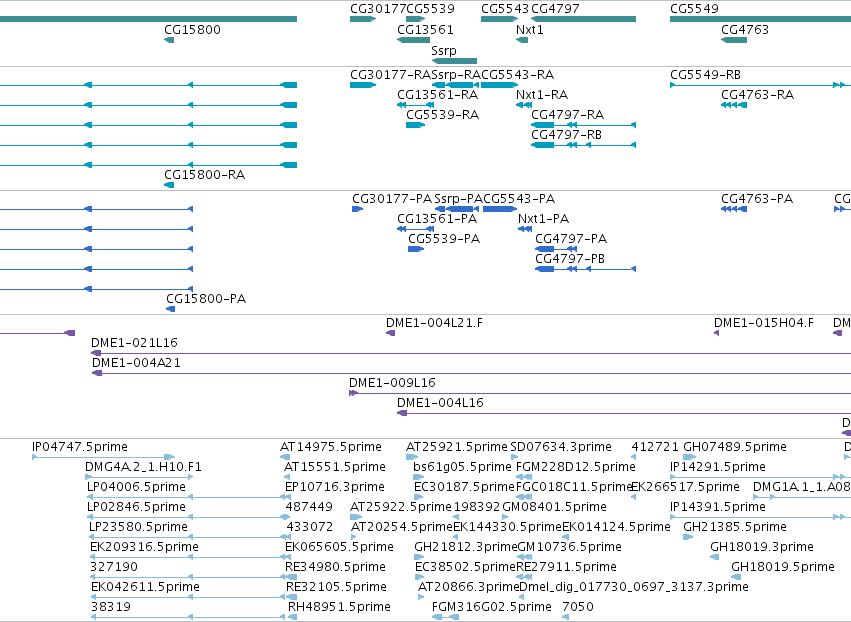Select the CG5539 gene label
The image size is (851, 622).
coord(430,9)
